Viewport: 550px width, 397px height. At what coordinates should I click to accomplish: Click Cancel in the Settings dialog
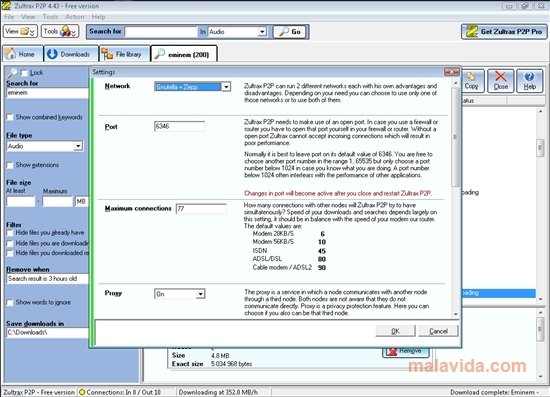[438, 331]
